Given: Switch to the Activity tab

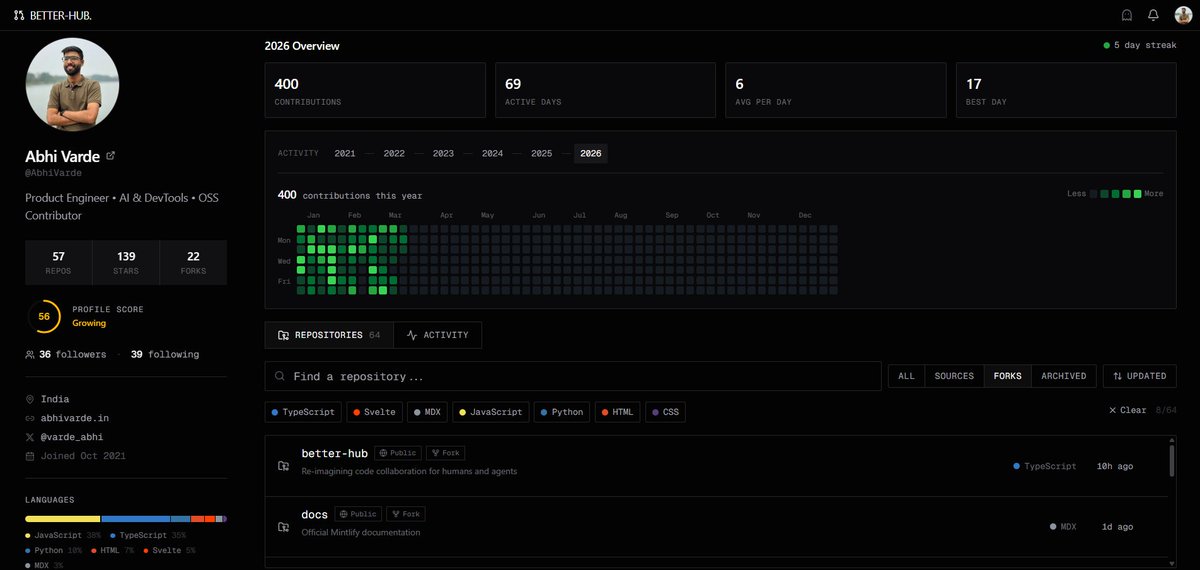Looking at the screenshot, I should 437,335.
